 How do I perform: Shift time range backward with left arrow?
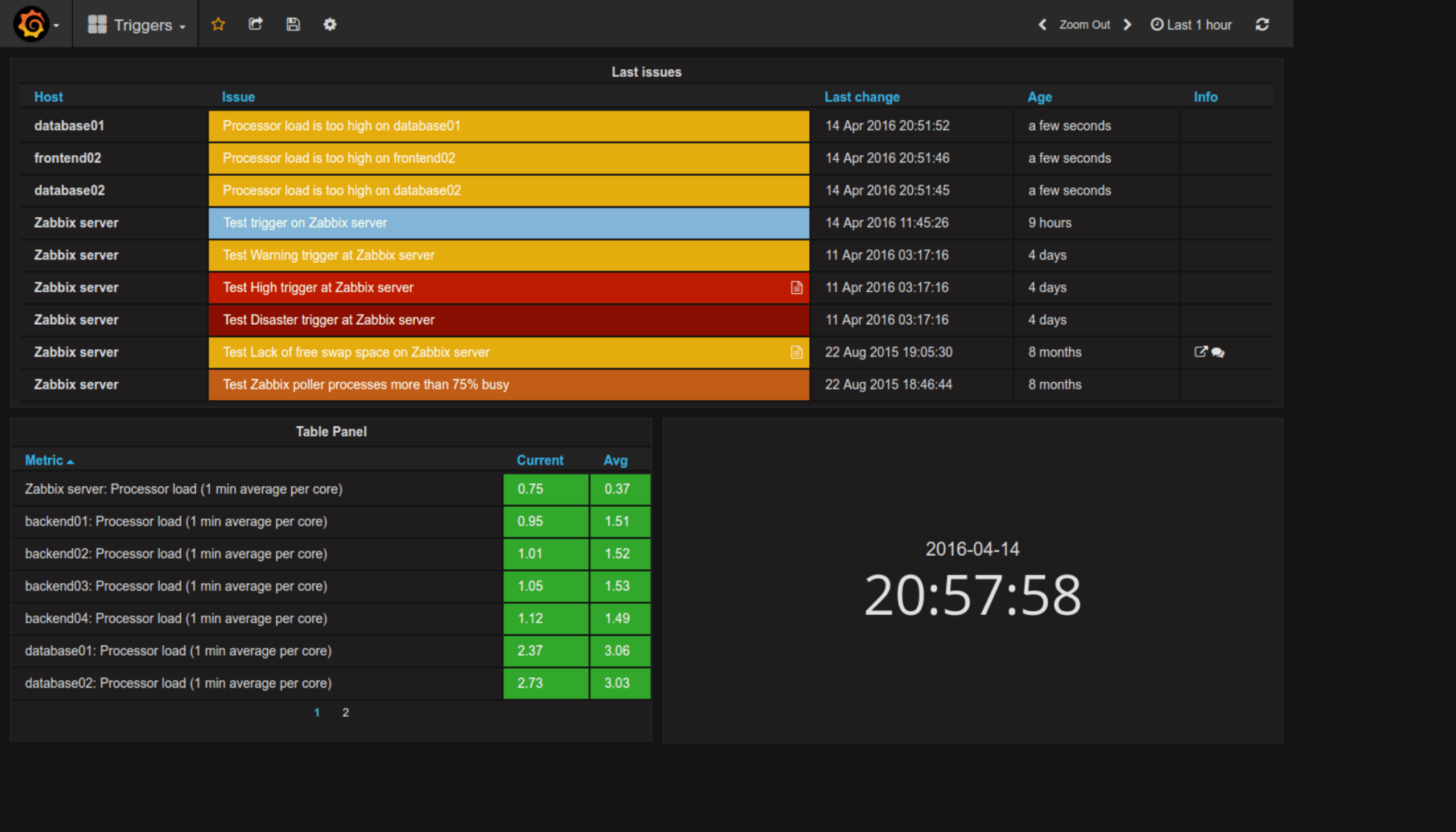coord(1043,24)
